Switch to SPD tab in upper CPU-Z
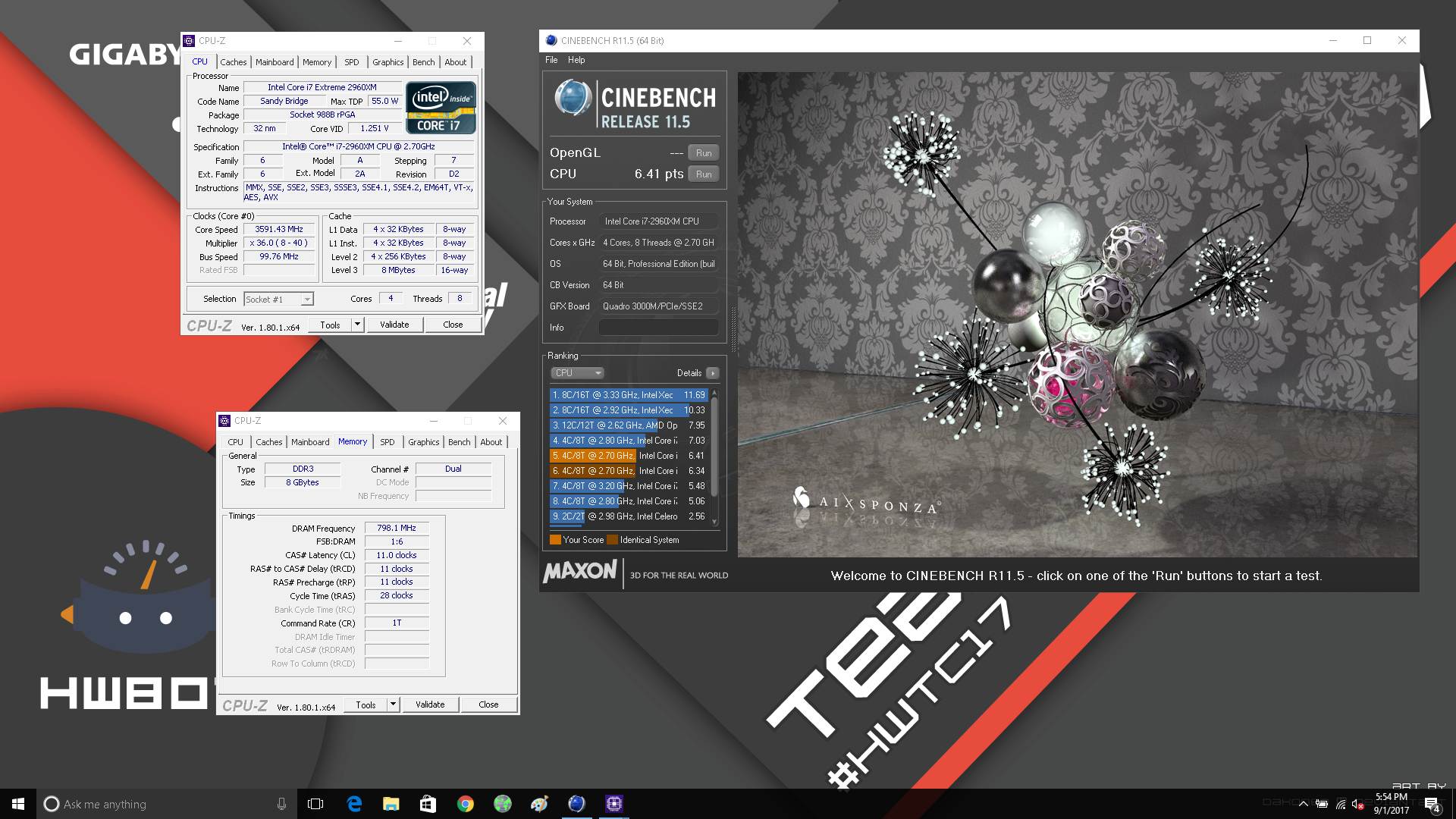1456x819 pixels. click(x=352, y=62)
